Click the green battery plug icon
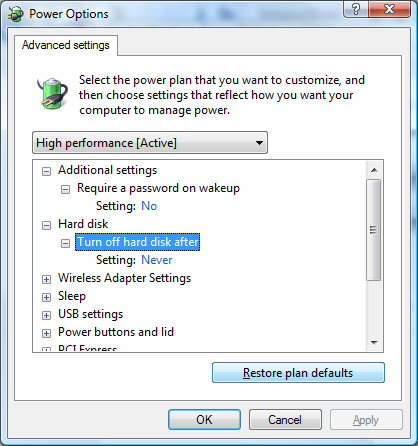Viewport: 418px width, 446px height. (x=52, y=94)
